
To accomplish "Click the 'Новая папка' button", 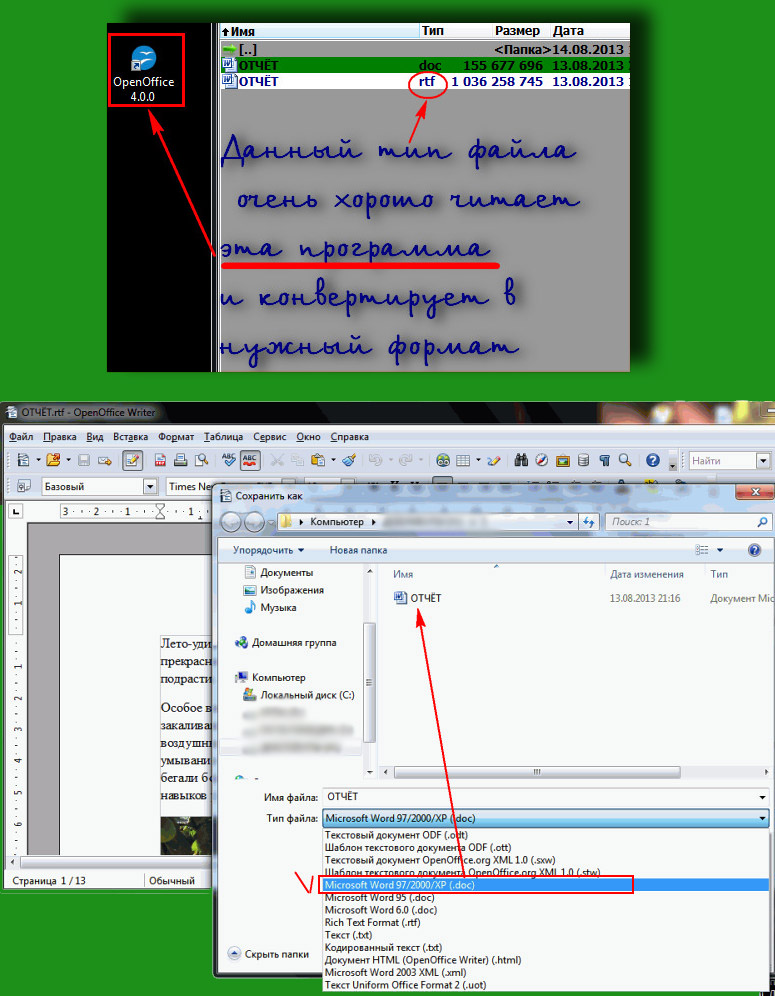I will click(358, 549).
